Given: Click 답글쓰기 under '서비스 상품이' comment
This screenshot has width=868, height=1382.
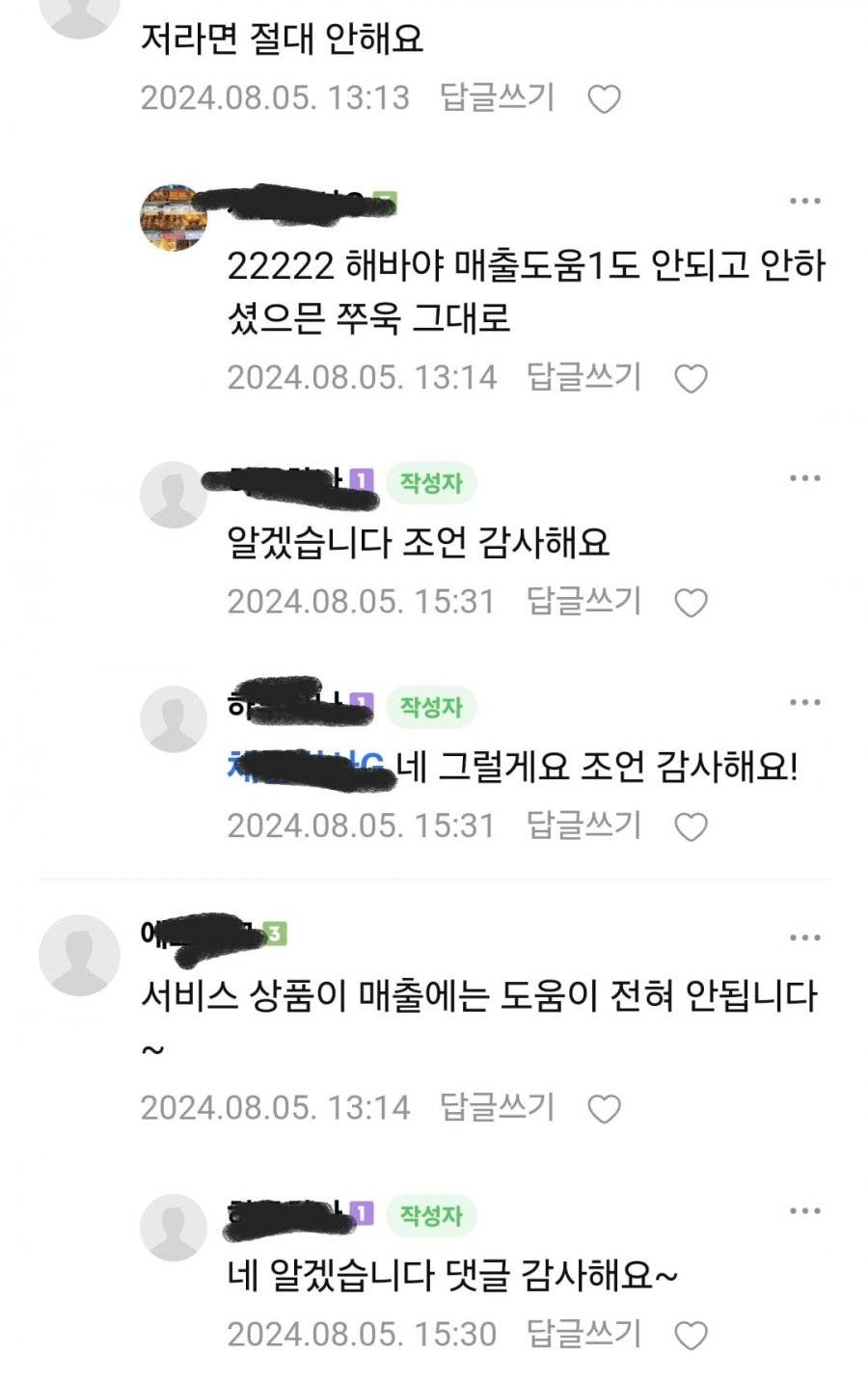Looking at the screenshot, I should click(x=498, y=1107).
